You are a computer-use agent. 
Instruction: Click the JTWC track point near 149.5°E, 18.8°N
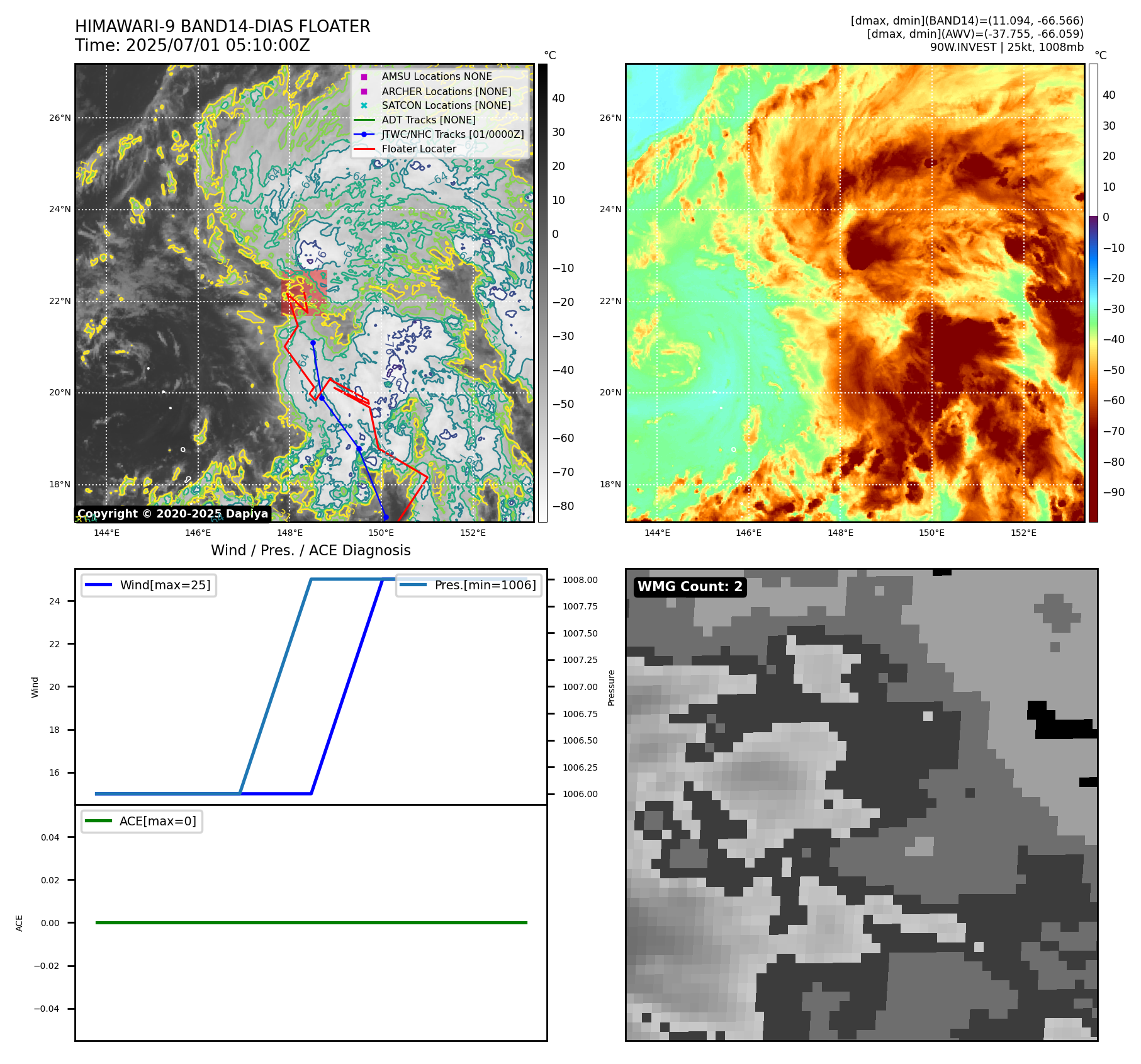[x=359, y=449]
